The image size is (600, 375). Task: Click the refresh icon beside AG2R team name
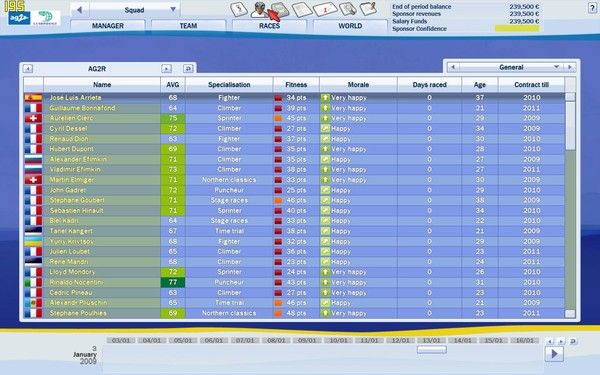click(x=188, y=68)
